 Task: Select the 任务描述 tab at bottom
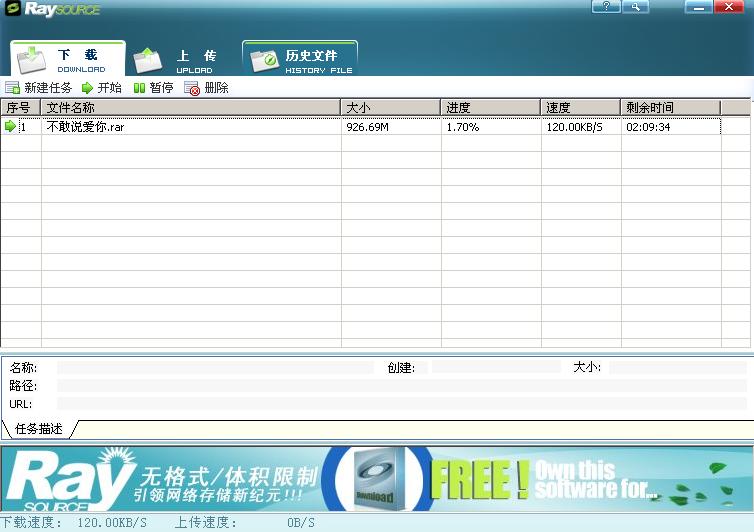(x=39, y=429)
